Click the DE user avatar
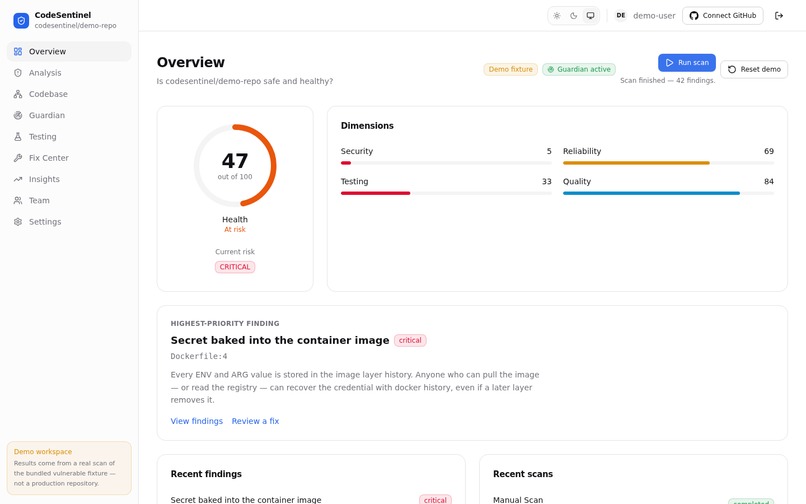Image resolution: width=806 pixels, height=504 pixels. coord(621,15)
